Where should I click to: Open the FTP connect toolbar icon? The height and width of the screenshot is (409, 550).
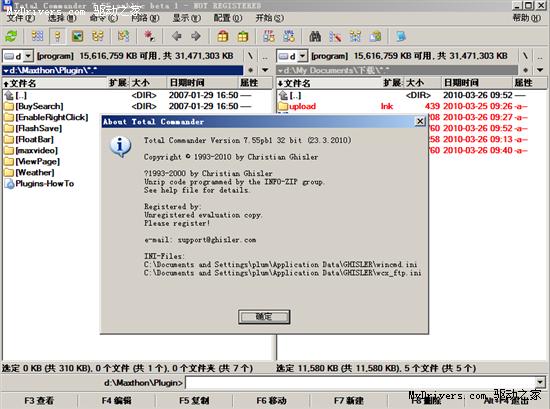(x=269, y=36)
